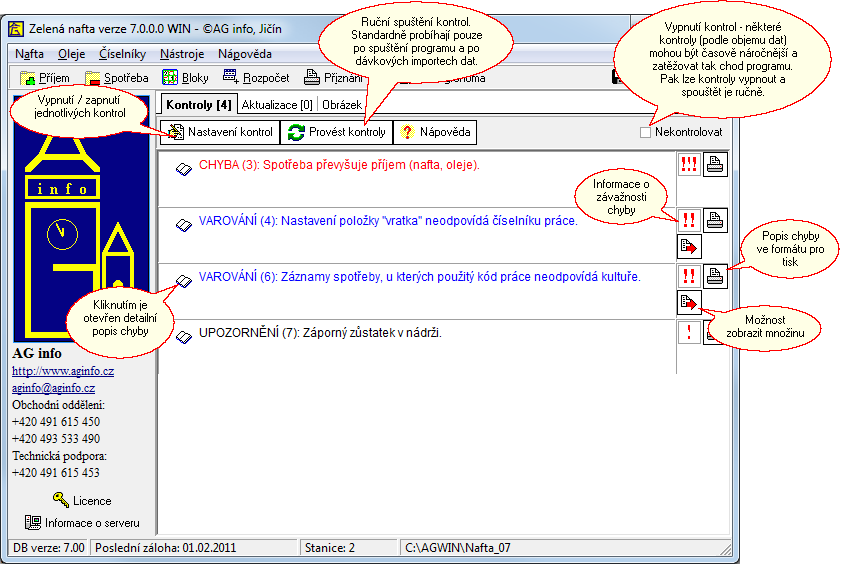Click the AG info logo image
The height and width of the screenshot is (564, 841).
coord(82,219)
